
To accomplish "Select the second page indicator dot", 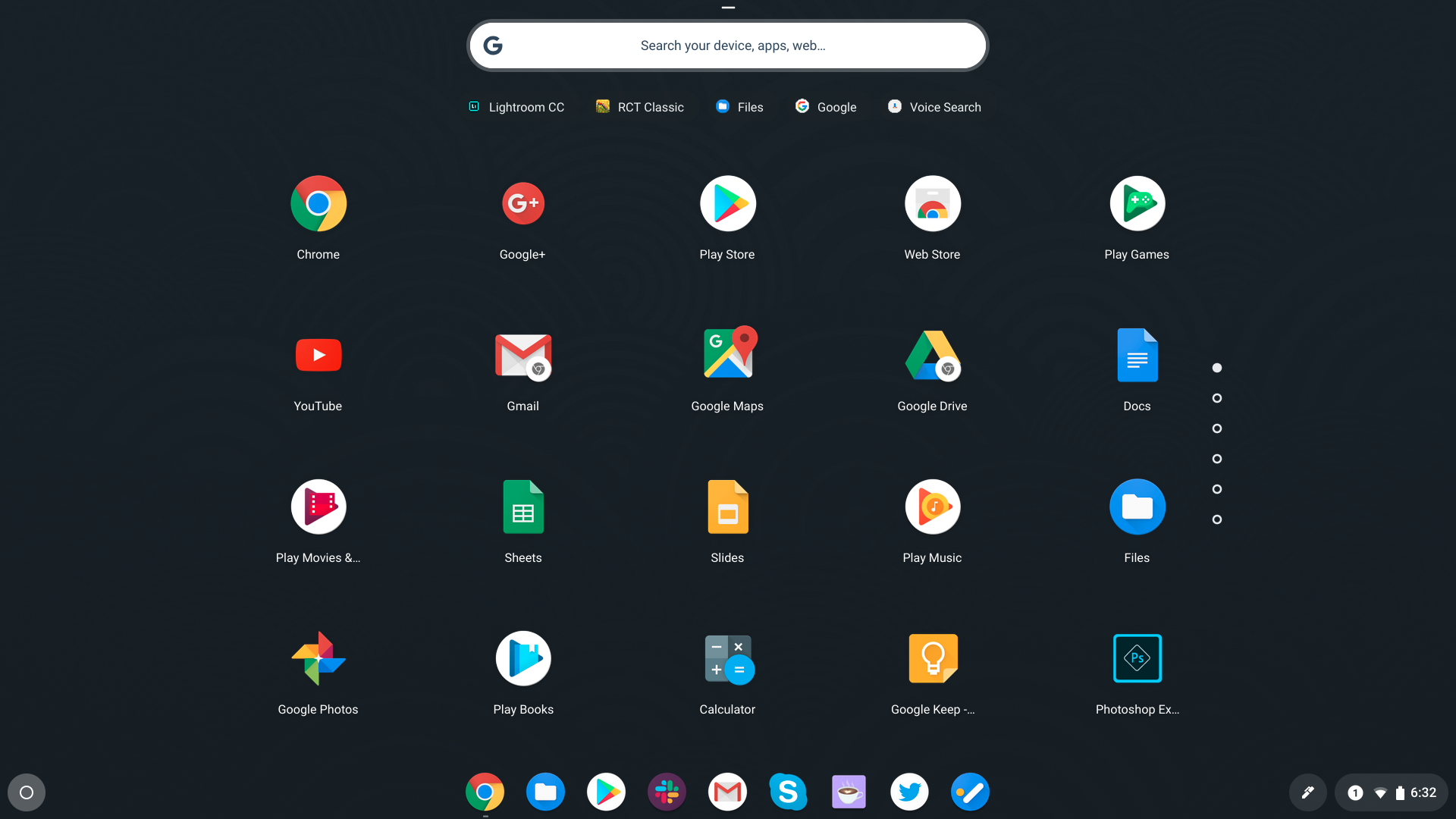I will click(x=1216, y=397).
